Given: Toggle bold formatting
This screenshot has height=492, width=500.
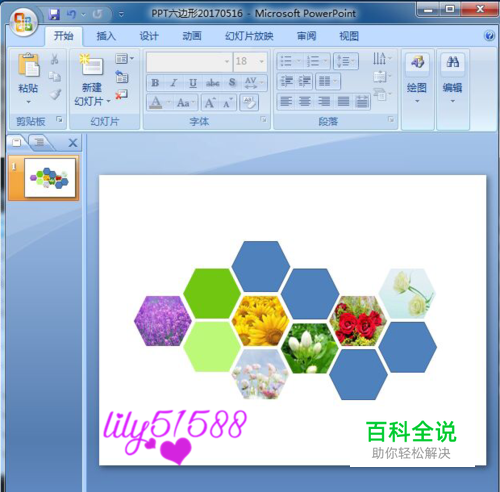Looking at the screenshot, I should point(155,83).
